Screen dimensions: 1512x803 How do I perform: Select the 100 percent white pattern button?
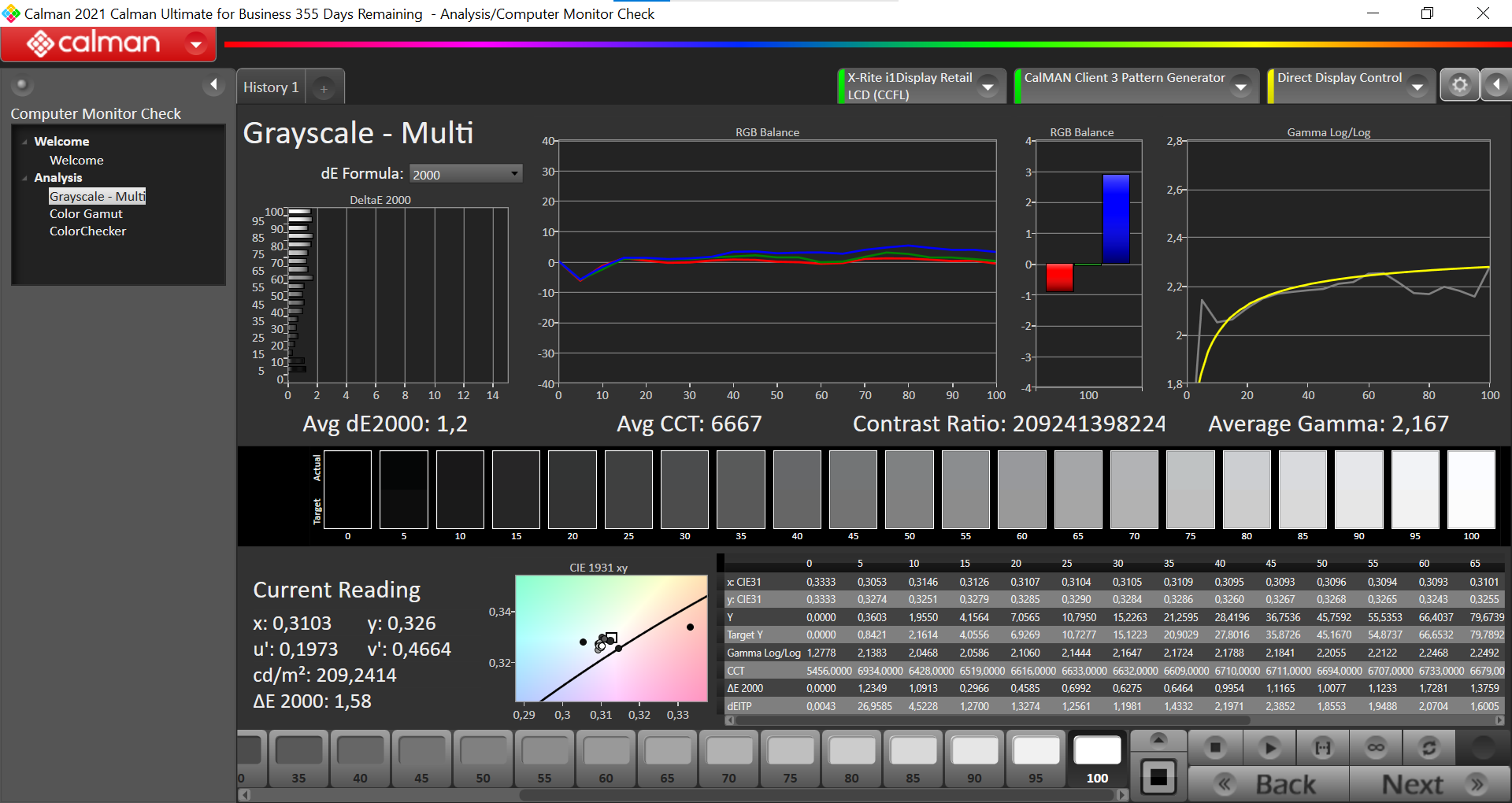tap(1097, 759)
